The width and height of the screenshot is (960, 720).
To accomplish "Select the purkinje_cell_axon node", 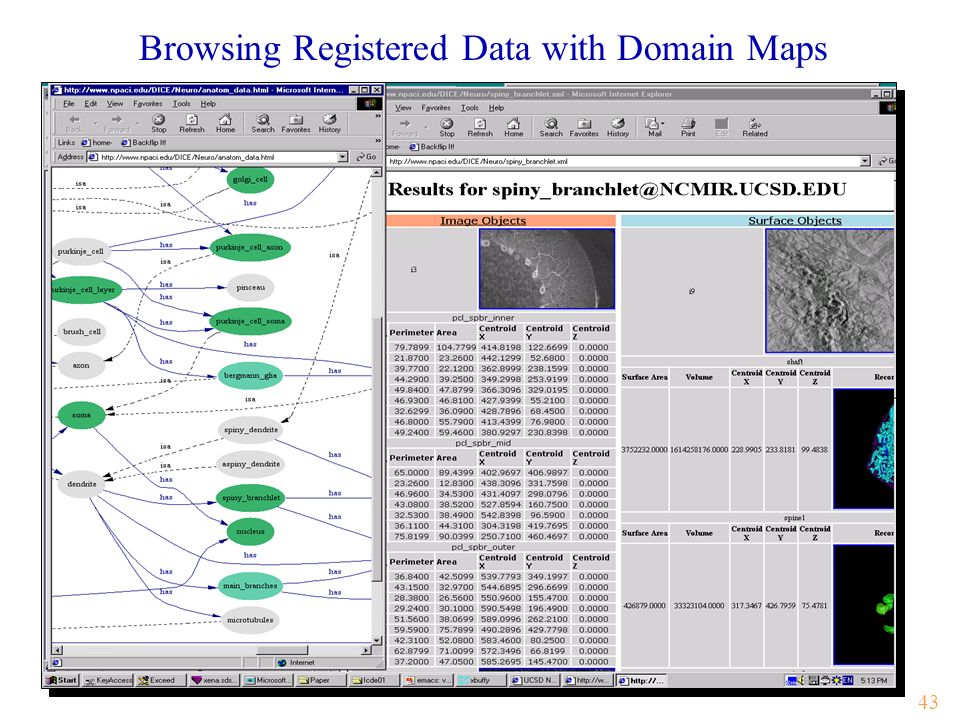I will (249, 247).
